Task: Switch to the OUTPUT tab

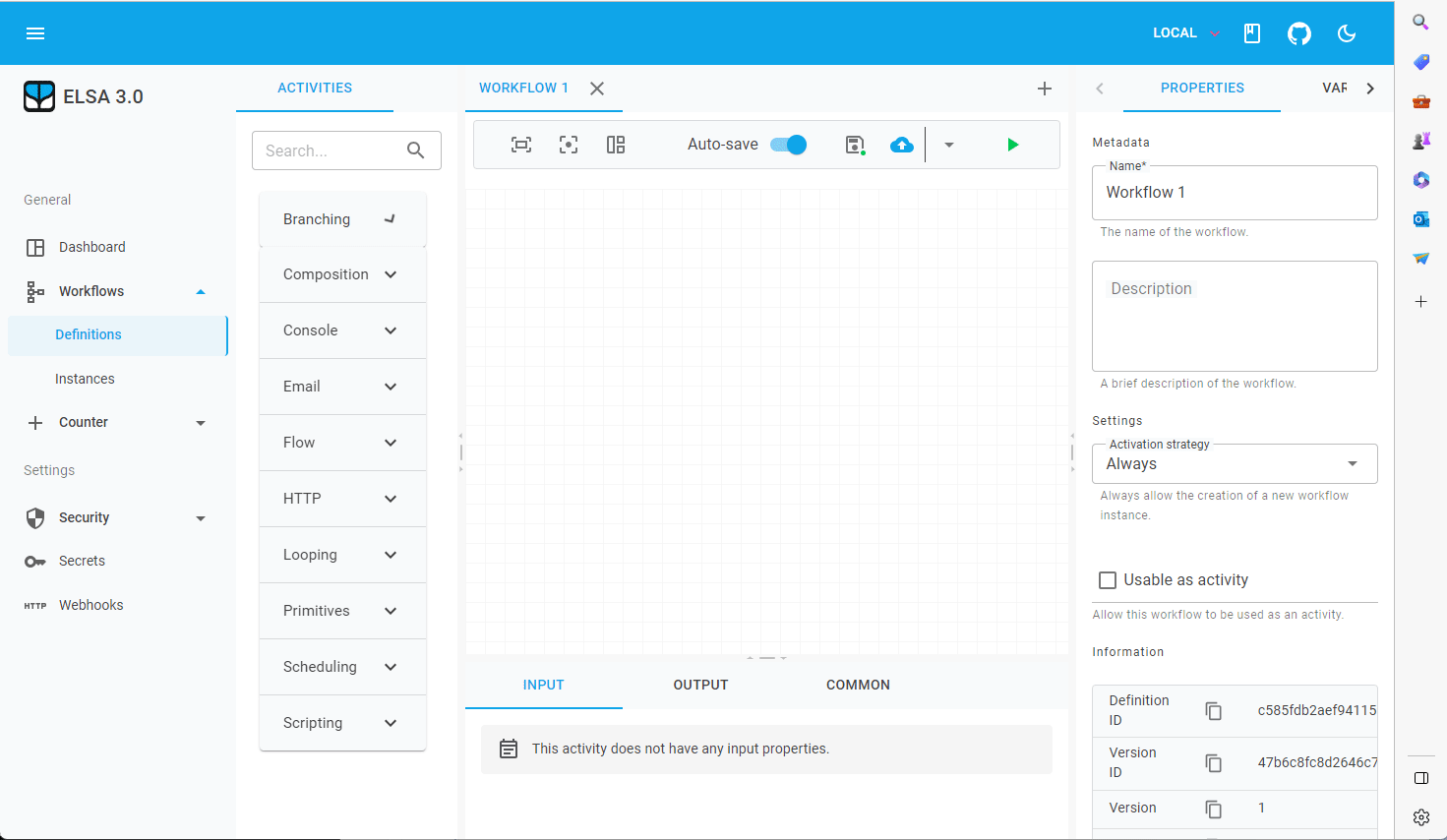Action: tap(700, 685)
